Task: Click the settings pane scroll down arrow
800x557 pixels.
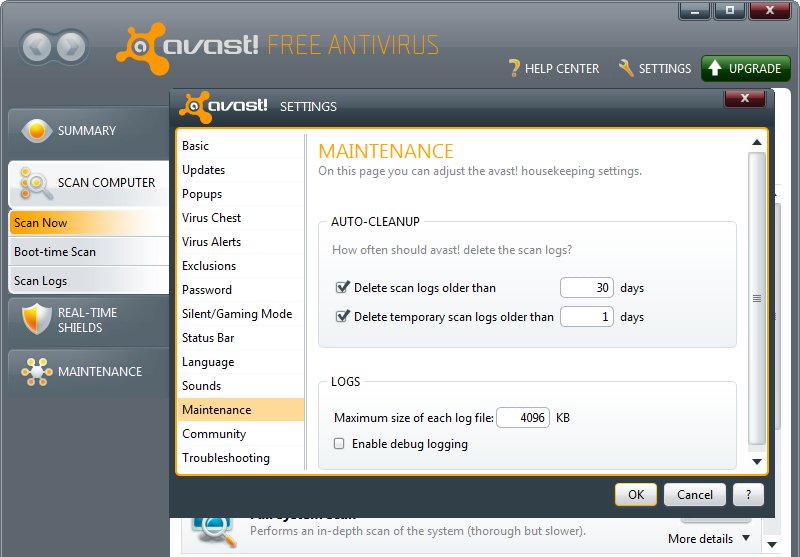Action: (x=757, y=462)
